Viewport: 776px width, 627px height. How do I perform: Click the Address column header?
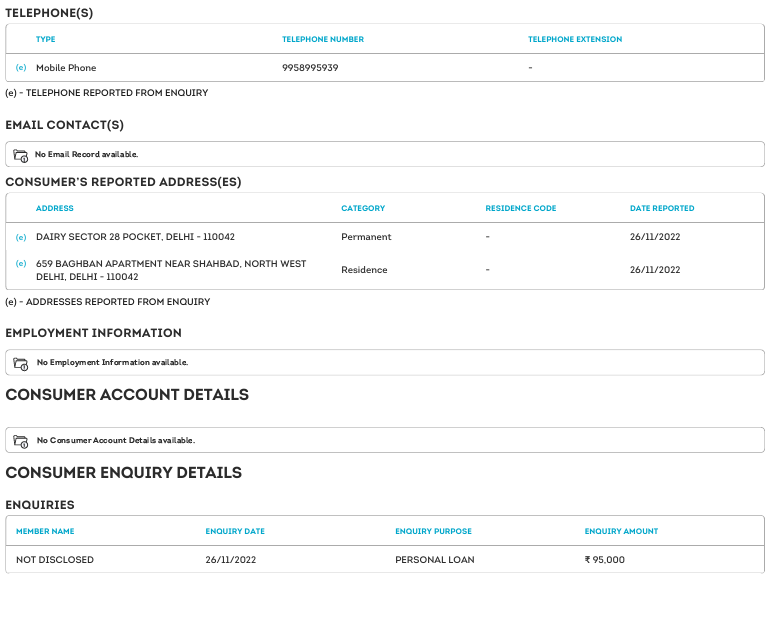coord(55,209)
